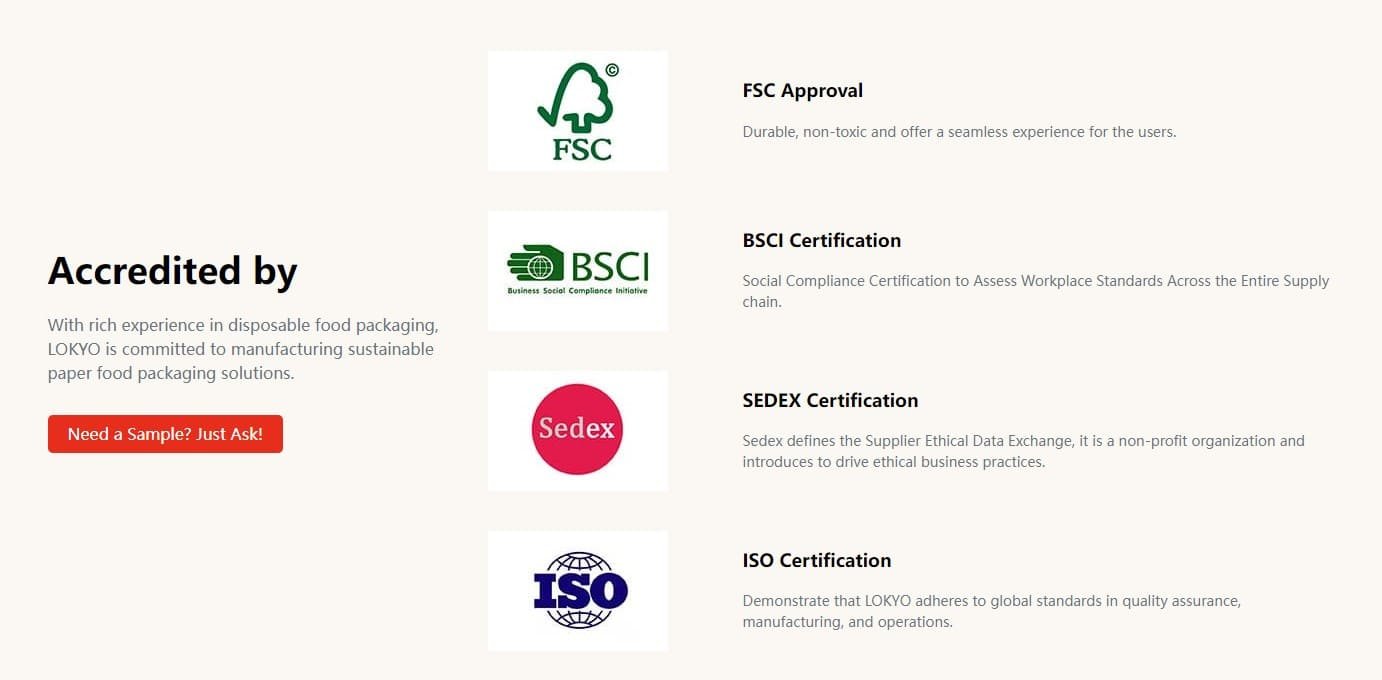Click the green FSC letters under the tree

pos(582,148)
